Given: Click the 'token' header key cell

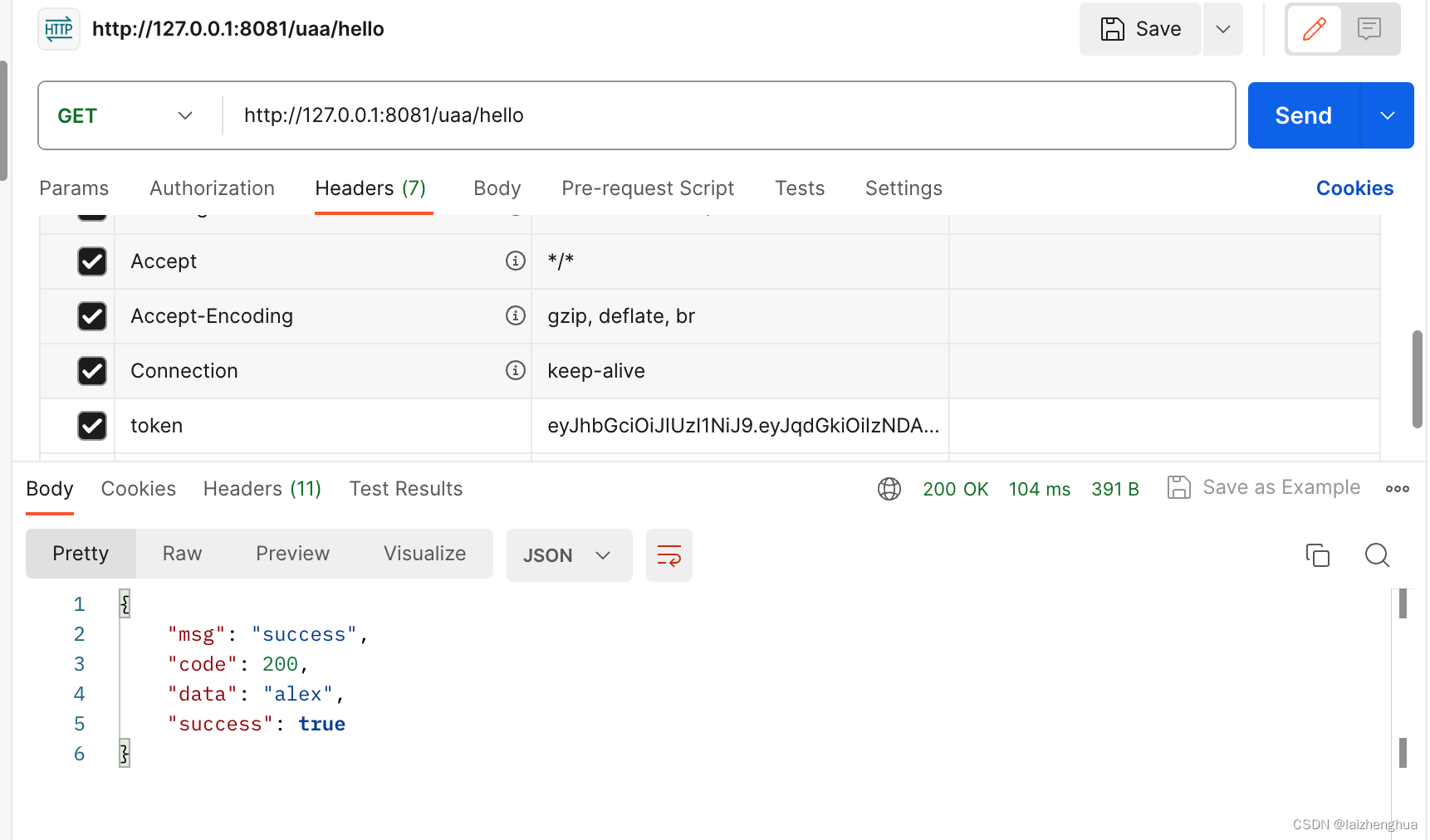Looking at the screenshot, I should (x=323, y=426).
